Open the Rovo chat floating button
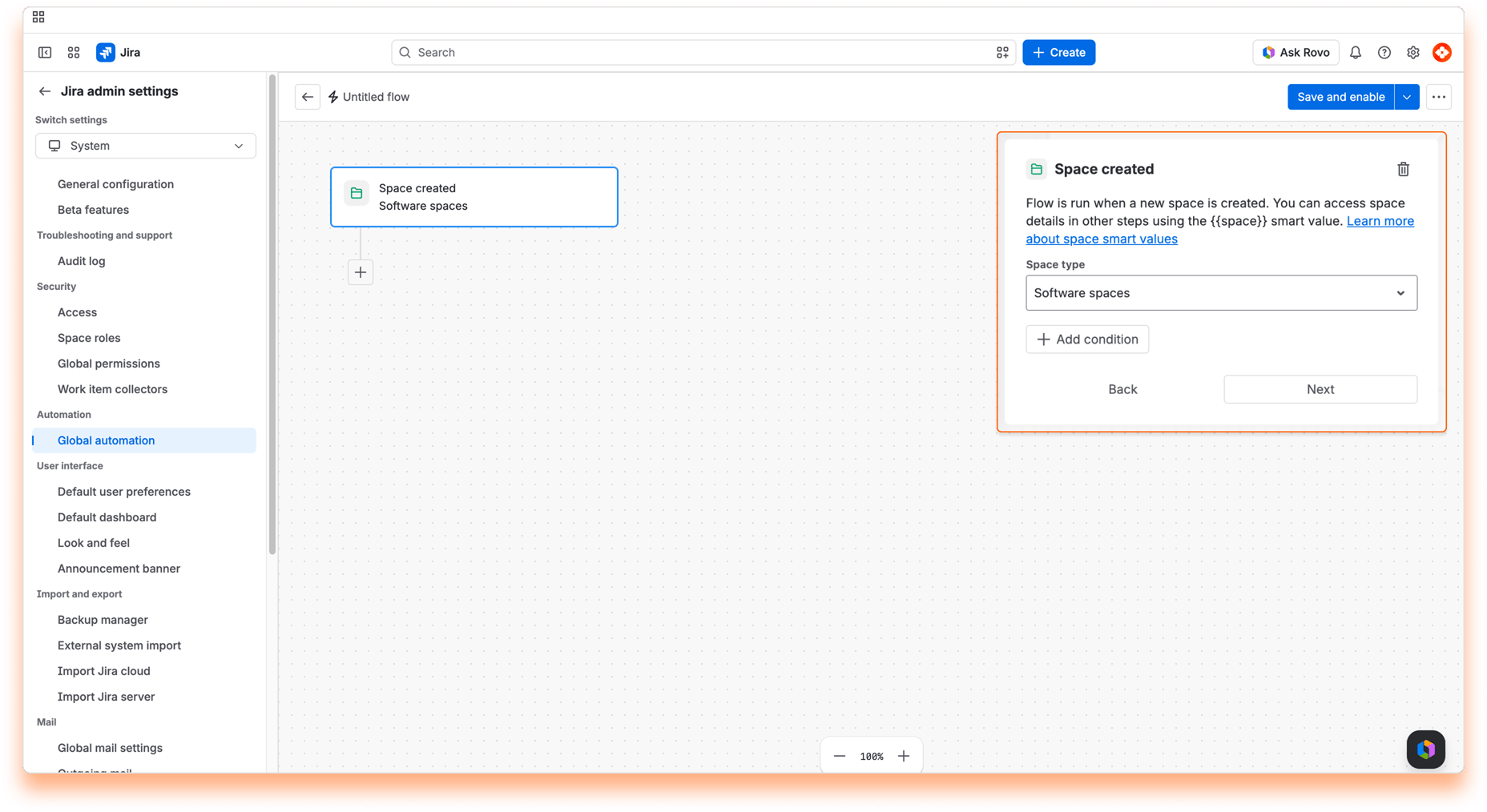The width and height of the screenshot is (1487, 812). click(x=1426, y=750)
